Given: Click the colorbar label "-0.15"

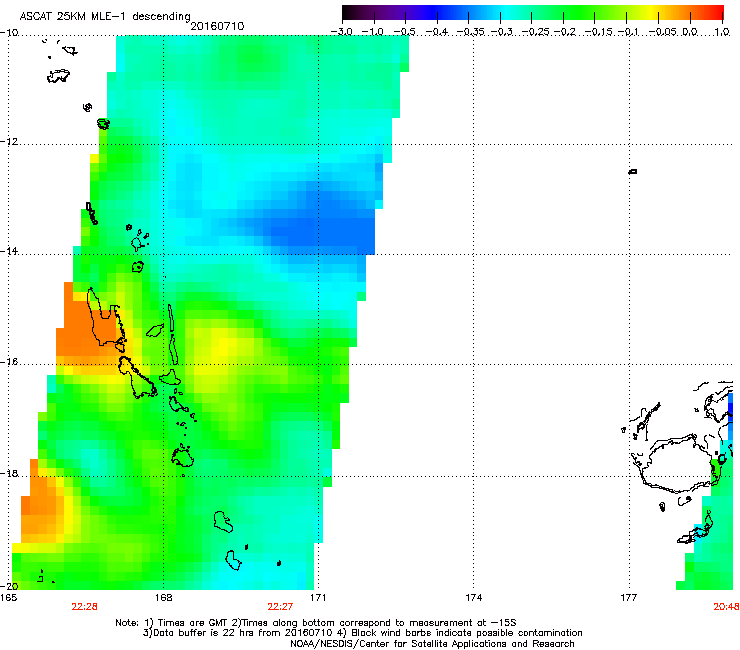Looking at the screenshot, I should click(x=598, y=32).
